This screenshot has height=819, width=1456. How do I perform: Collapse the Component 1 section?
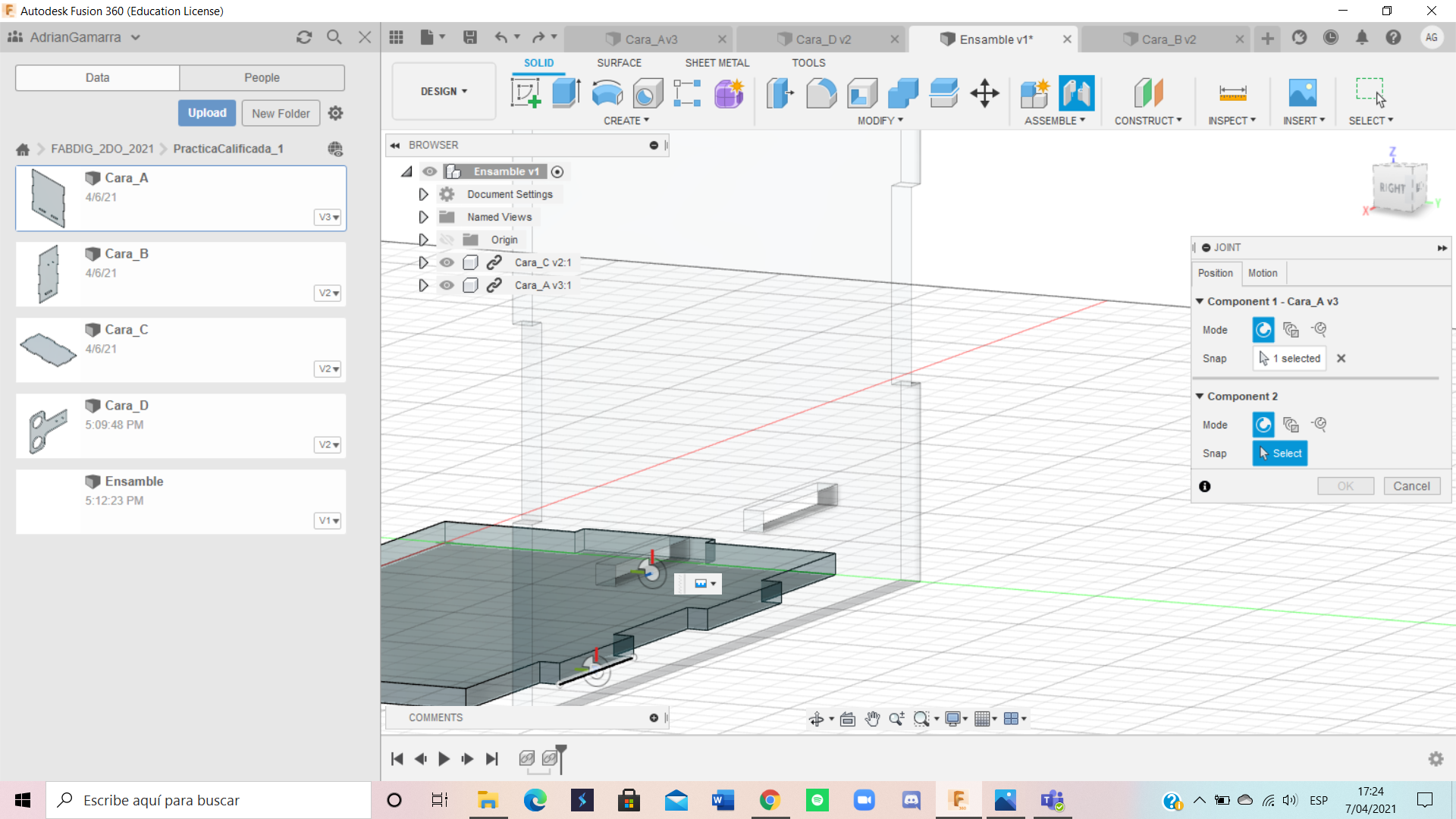coord(1200,301)
